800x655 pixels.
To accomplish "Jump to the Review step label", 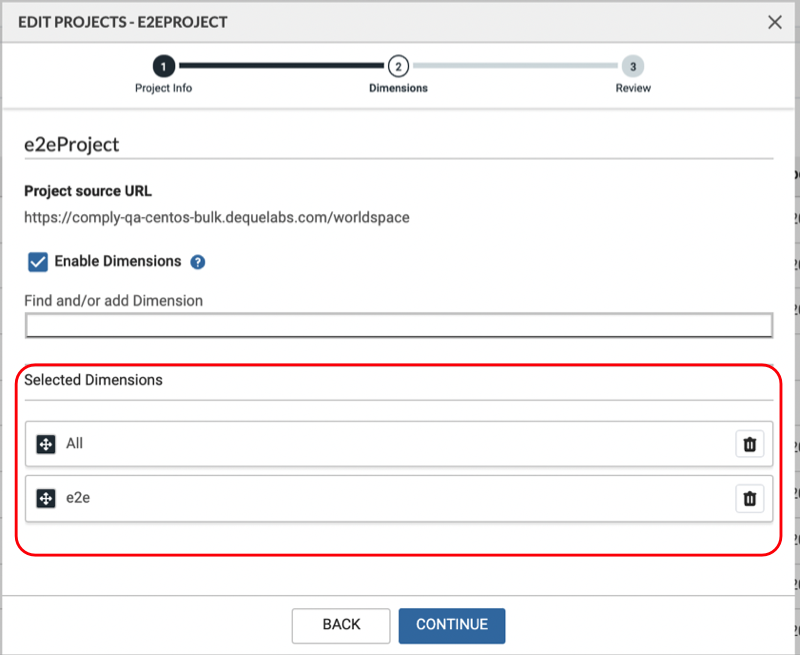I will pyautogui.click(x=633, y=88).
